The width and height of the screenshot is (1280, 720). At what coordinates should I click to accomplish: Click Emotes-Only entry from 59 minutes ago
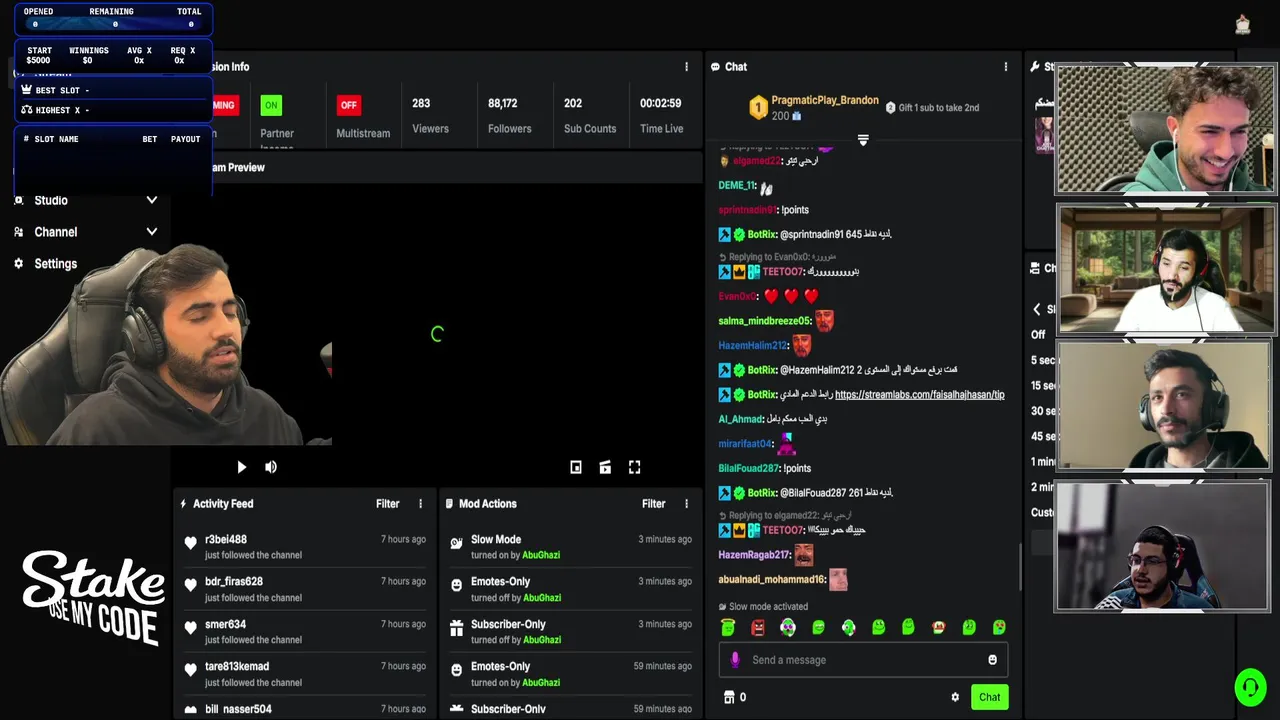click(571, 674)
